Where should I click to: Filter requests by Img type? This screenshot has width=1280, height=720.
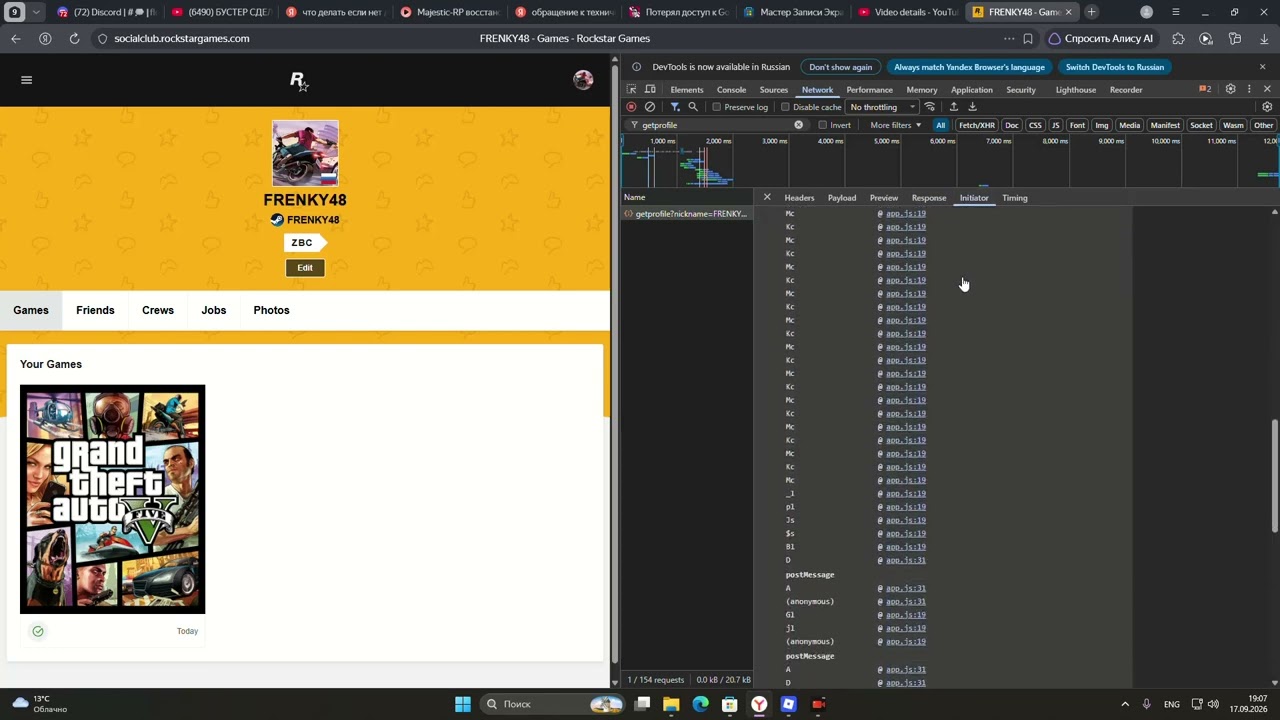point(1102,125)
